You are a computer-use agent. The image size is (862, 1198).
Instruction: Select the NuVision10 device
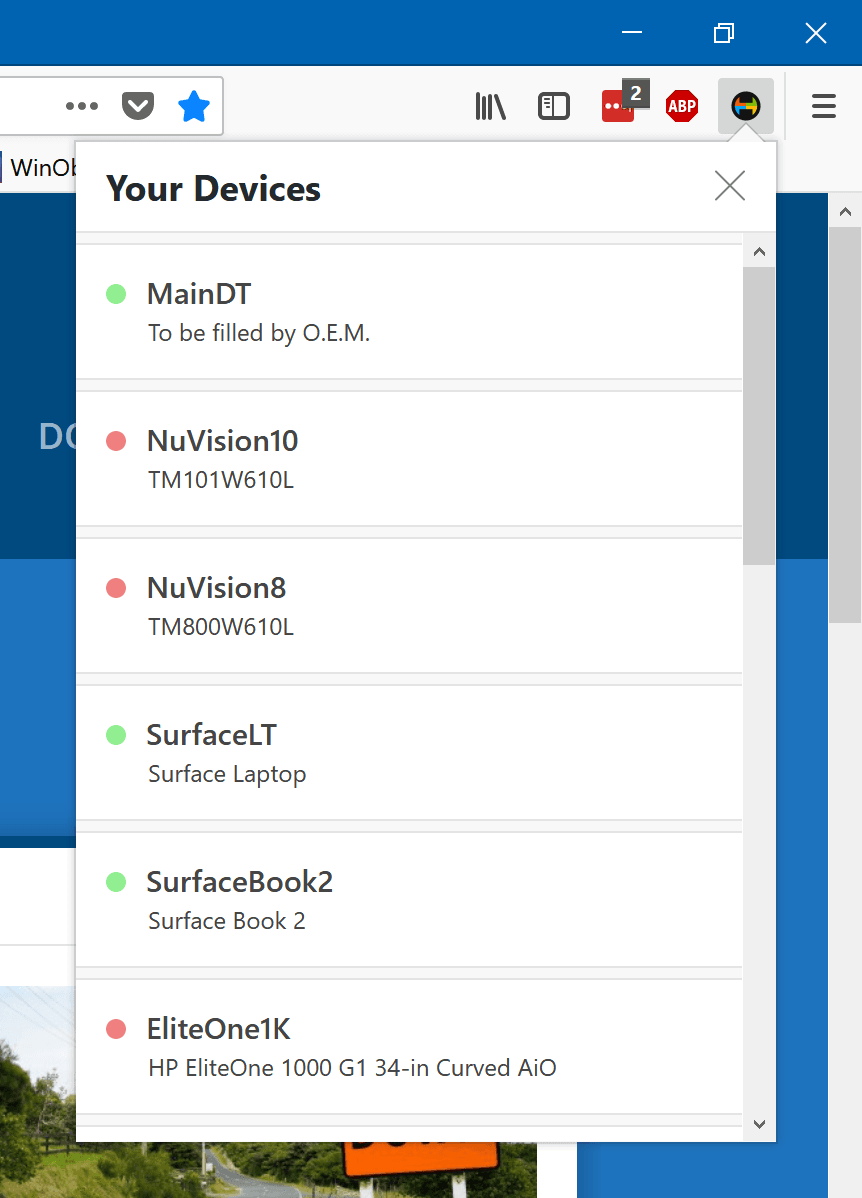(x=409, y=459)
